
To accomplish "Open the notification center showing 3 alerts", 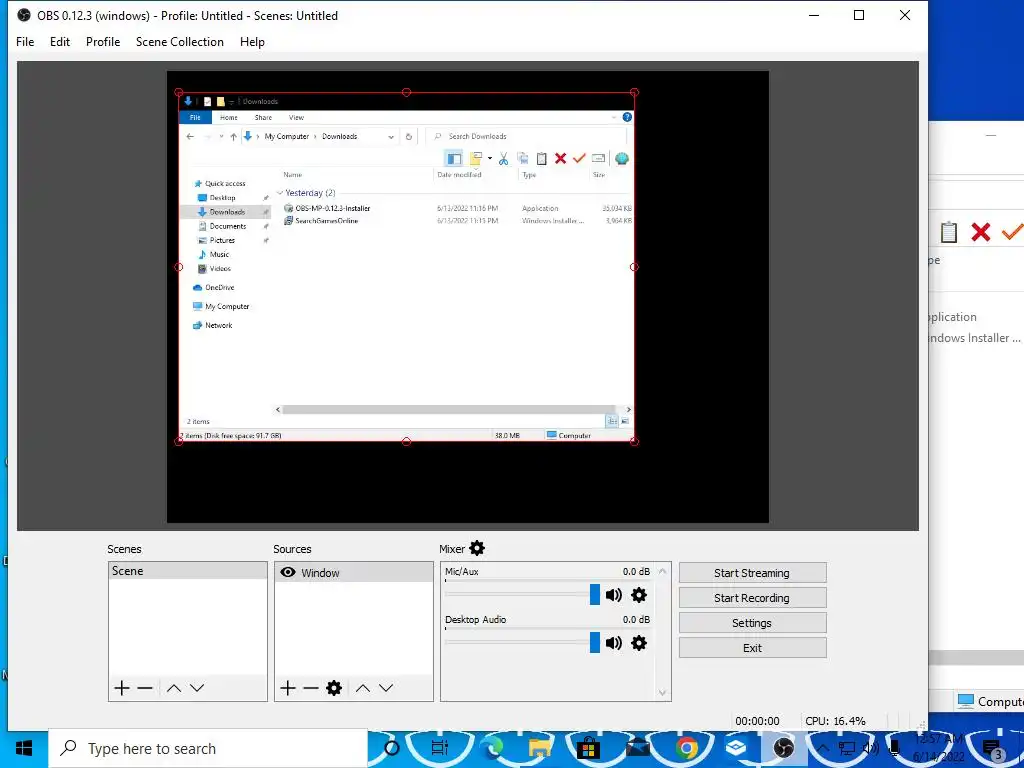I will (x=993, y=750).
